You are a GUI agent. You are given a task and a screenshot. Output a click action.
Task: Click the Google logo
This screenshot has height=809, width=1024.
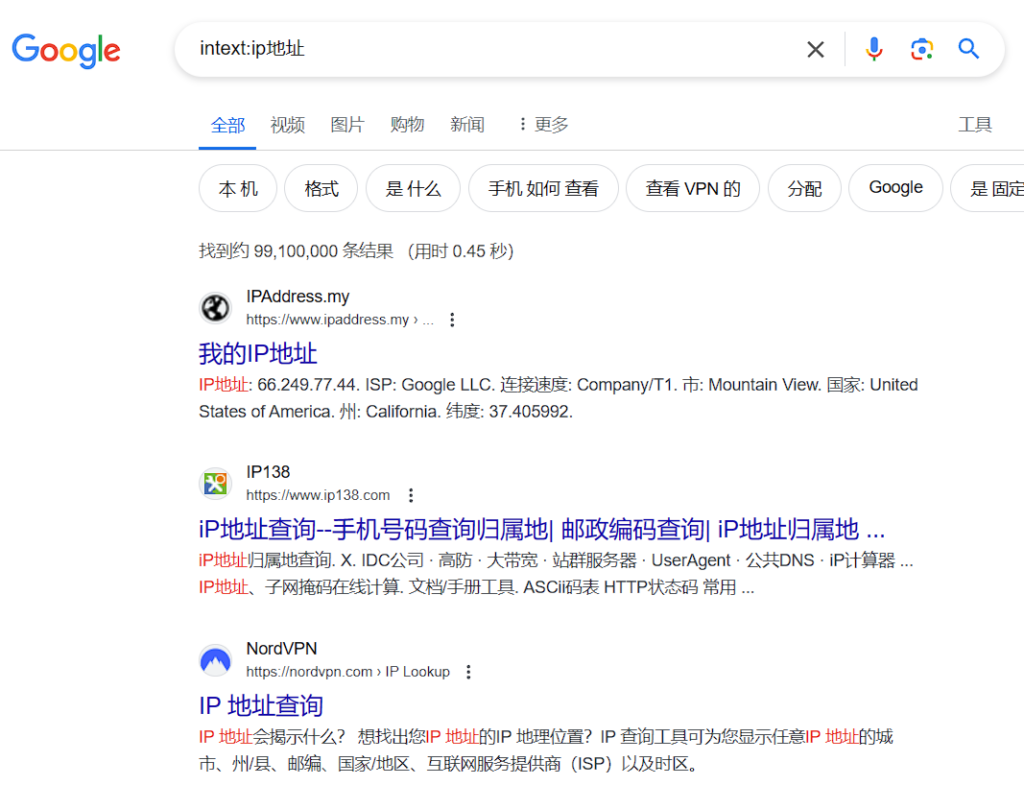[x=66, y=50]
